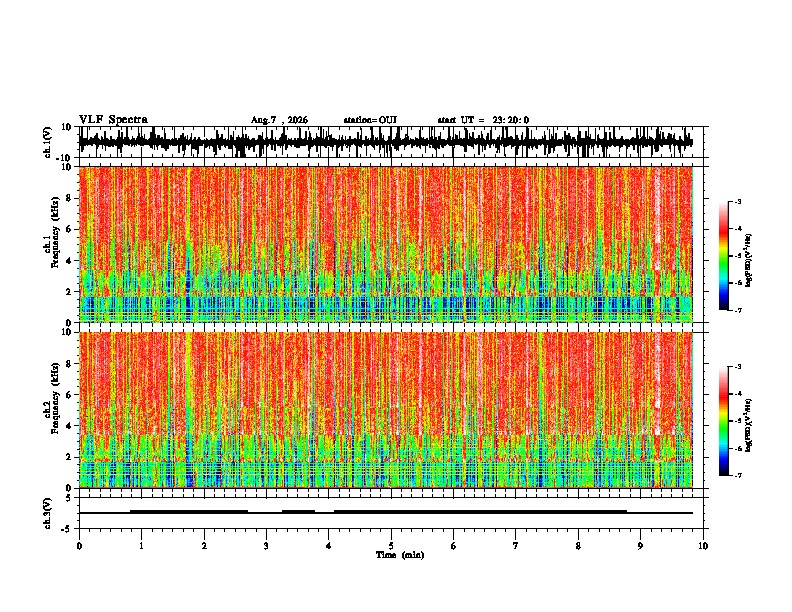This screenshot has height=612, width=792.
Task: Click the ch.1 voltage waveform trace
Action: pyautogui.click(x=385, y=142)
